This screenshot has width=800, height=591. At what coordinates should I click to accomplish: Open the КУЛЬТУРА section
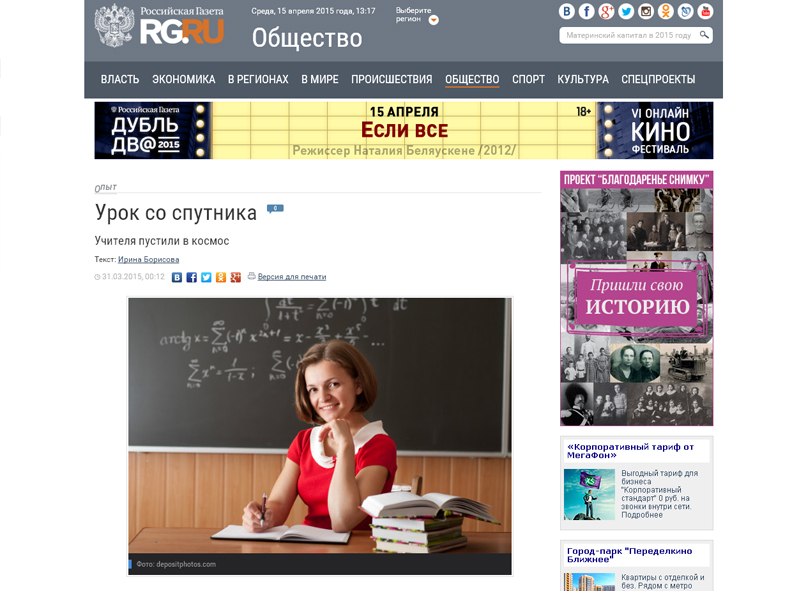pyautogui.click(x=583, y=80)
